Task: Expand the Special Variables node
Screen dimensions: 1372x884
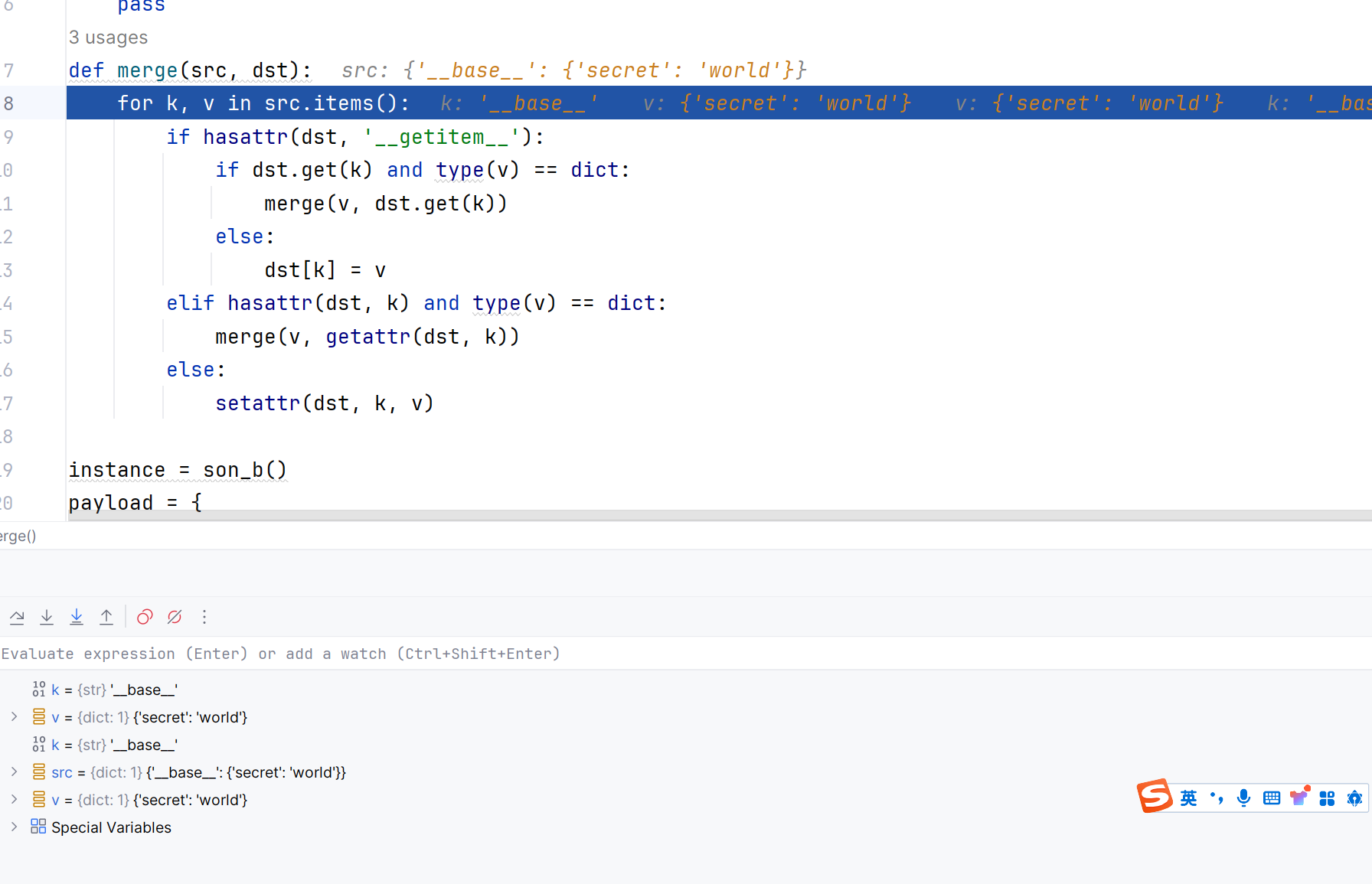Action: click(x=14, y=827)
